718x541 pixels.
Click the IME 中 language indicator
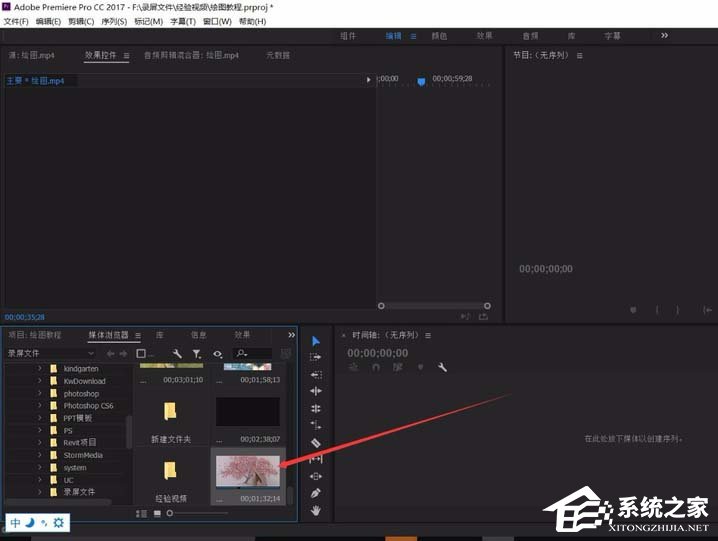point(15,523)
